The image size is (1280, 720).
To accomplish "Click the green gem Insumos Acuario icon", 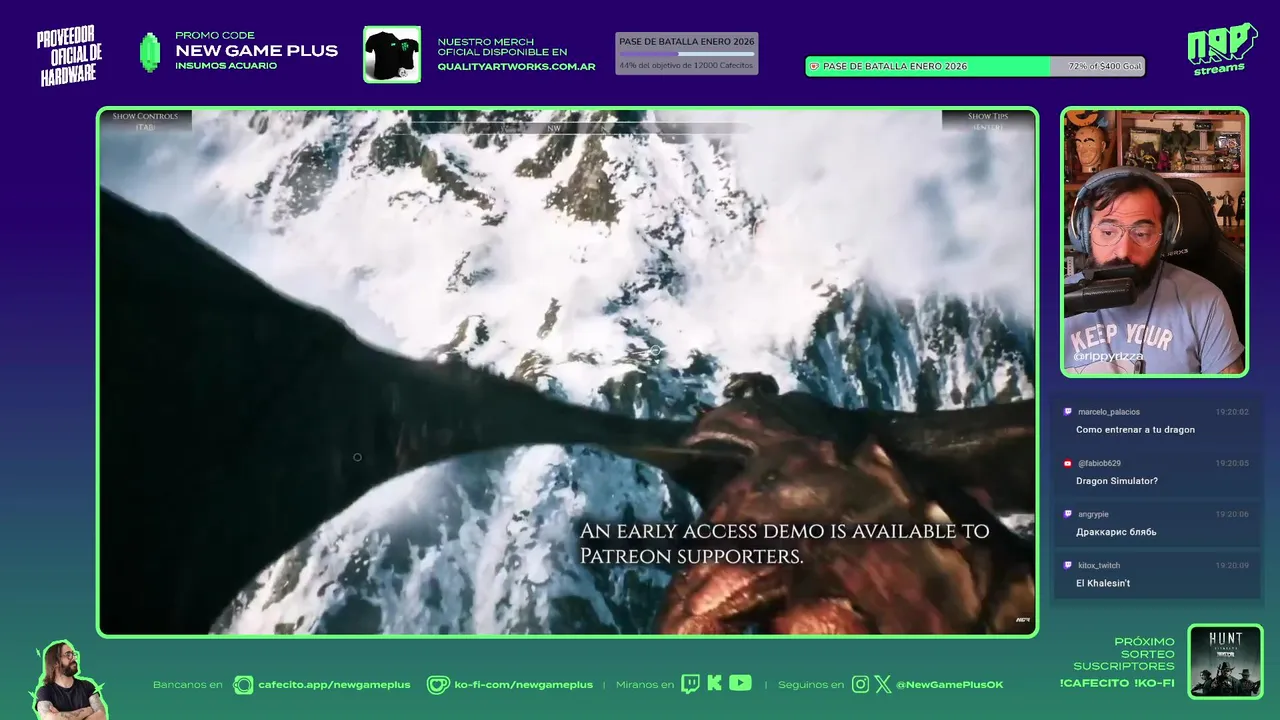I will pos(150,52).
